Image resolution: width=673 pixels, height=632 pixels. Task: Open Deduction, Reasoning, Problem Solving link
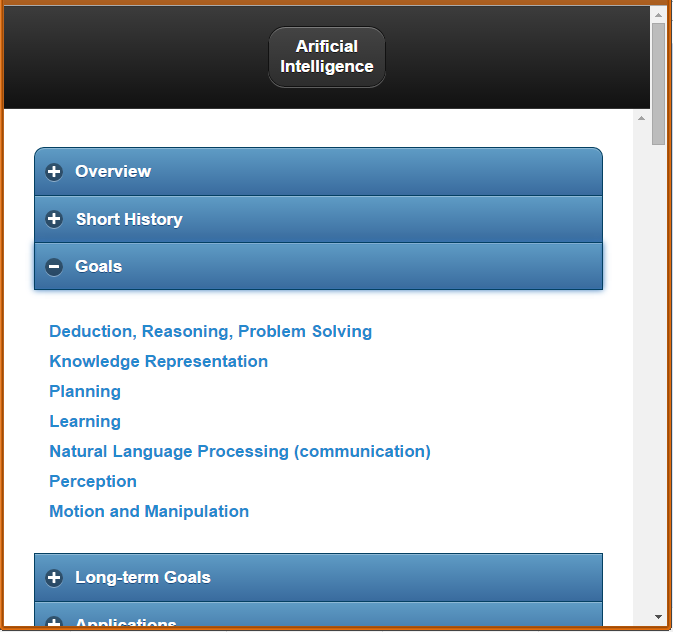[x=210, y=331]
